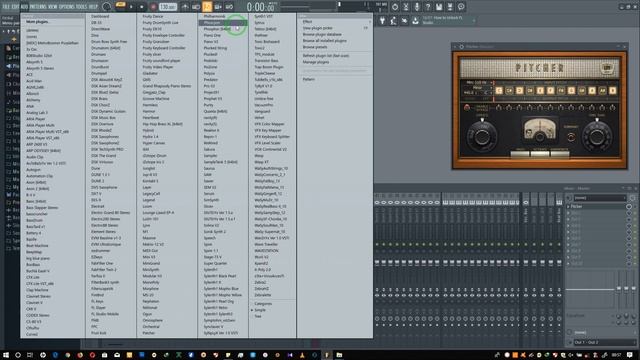Image resolution: width=640 pixels, height=360 pixels.
Task: Open the Pitcher window options arrow
Action: (456, 47)
